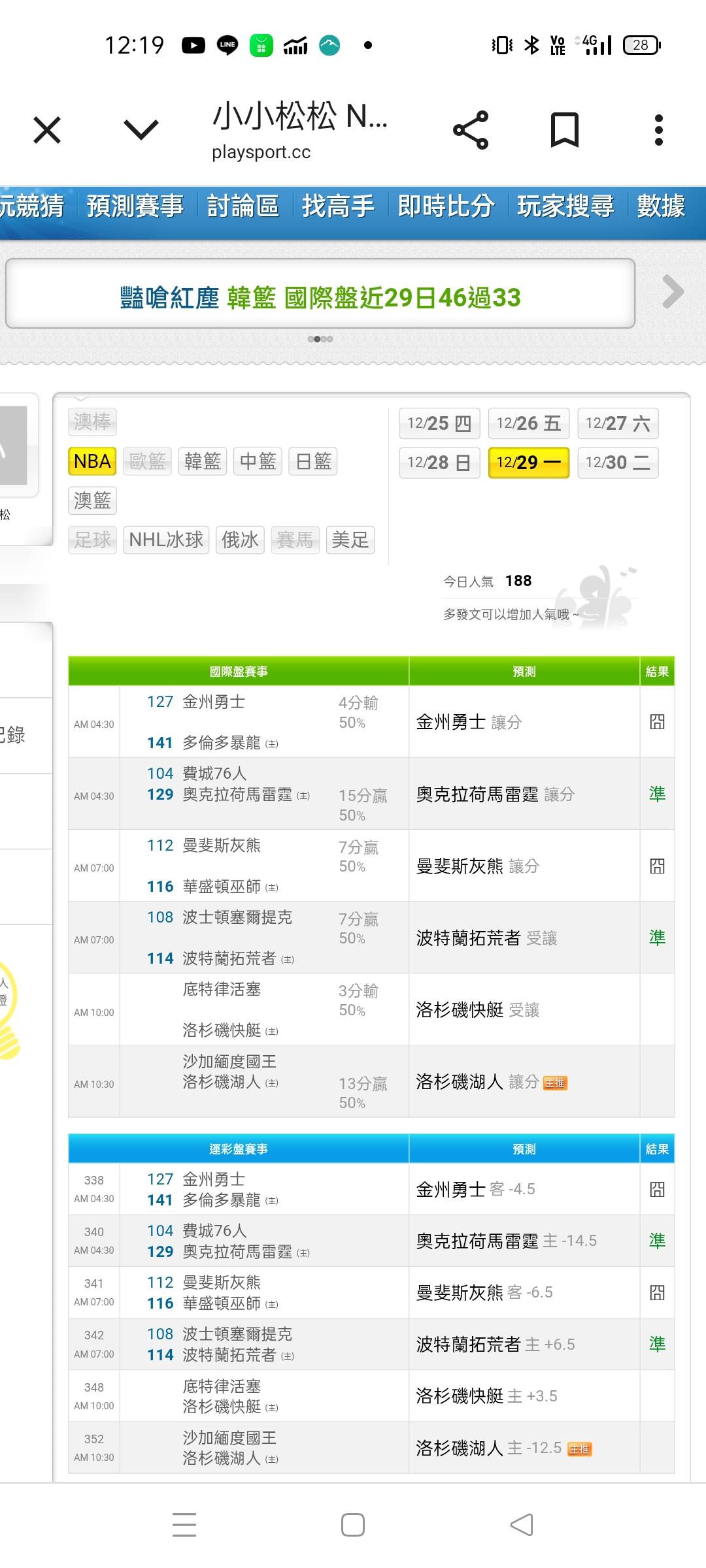The image size is (706, 1568).
Task: Tap the 多倫多暴龍 team in 國際盤 table
Action: tap(222, 743)
